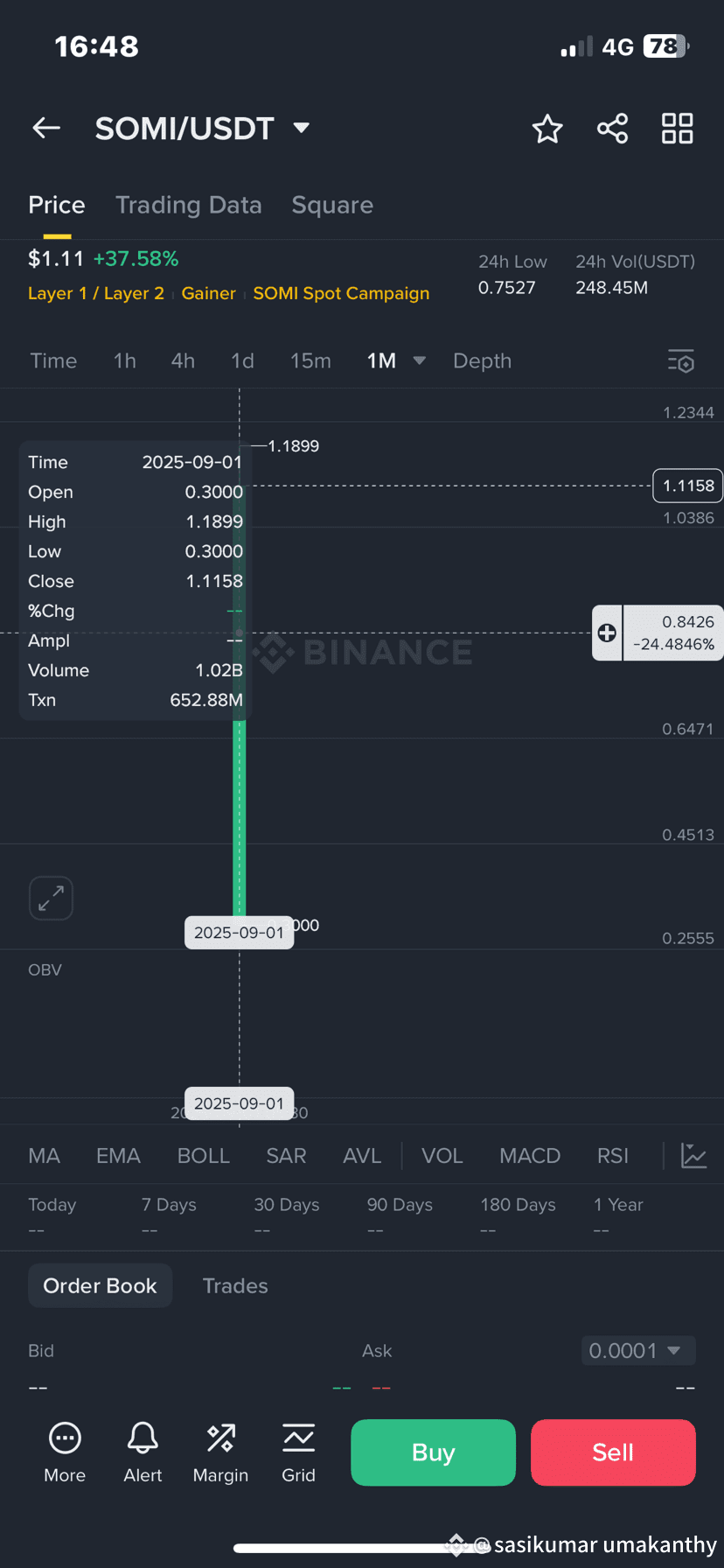Tap the back arrow icon
Image resolution: width=724 pixels, height=1568 pixels.
[x=46, y=129]
